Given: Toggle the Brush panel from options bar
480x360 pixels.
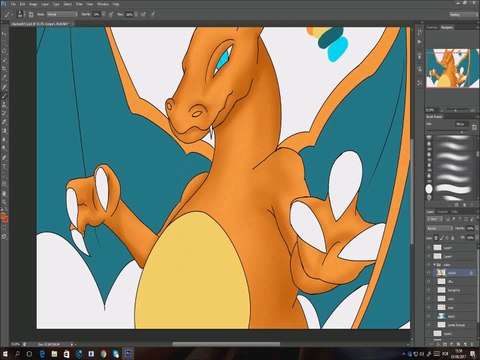Looking at the screenshot, I should tap(31, 14).
